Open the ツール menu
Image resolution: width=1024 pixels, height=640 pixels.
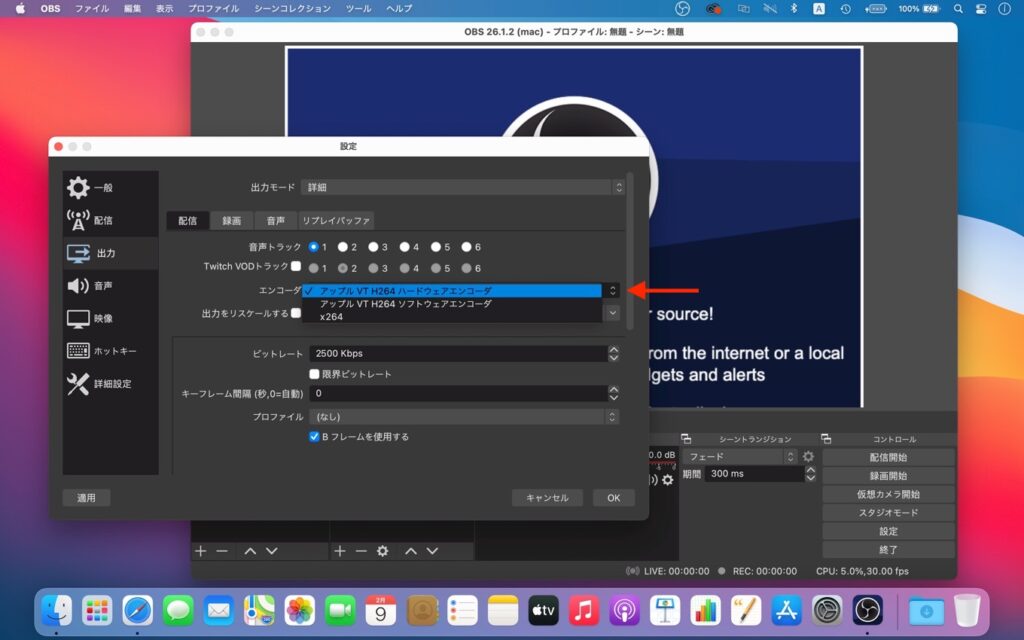click(x=358, y=8)
